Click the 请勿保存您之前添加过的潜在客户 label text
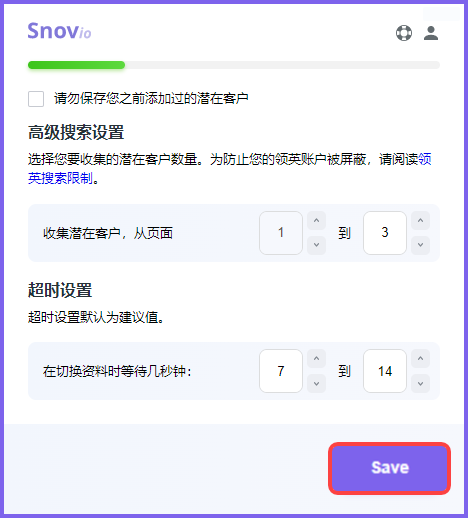468x518 pixels. point(151,99)
